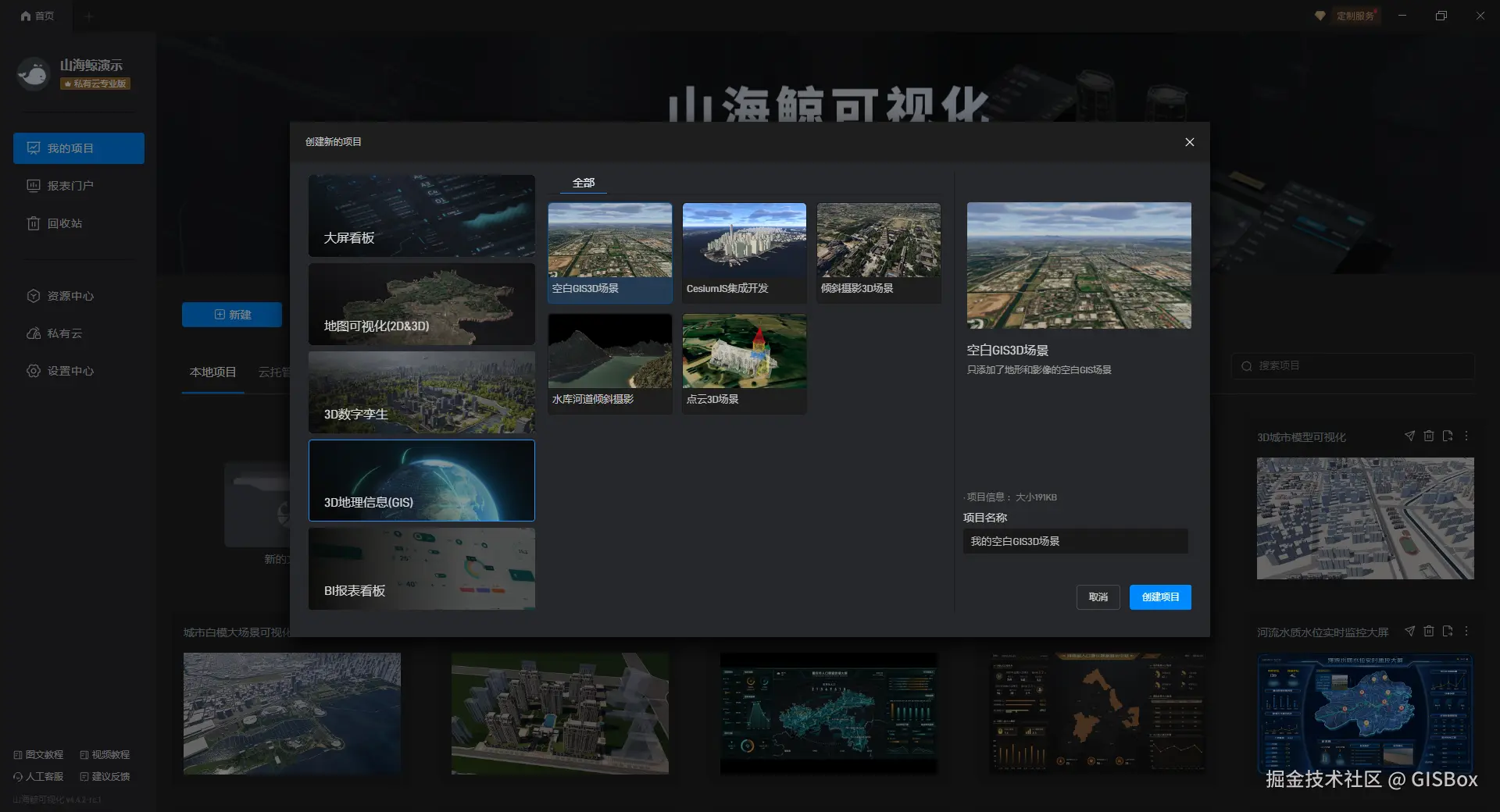1500x812 pixels.
Task: Open the orange map dashboard project thumbnail
Action: (1098, 714)
